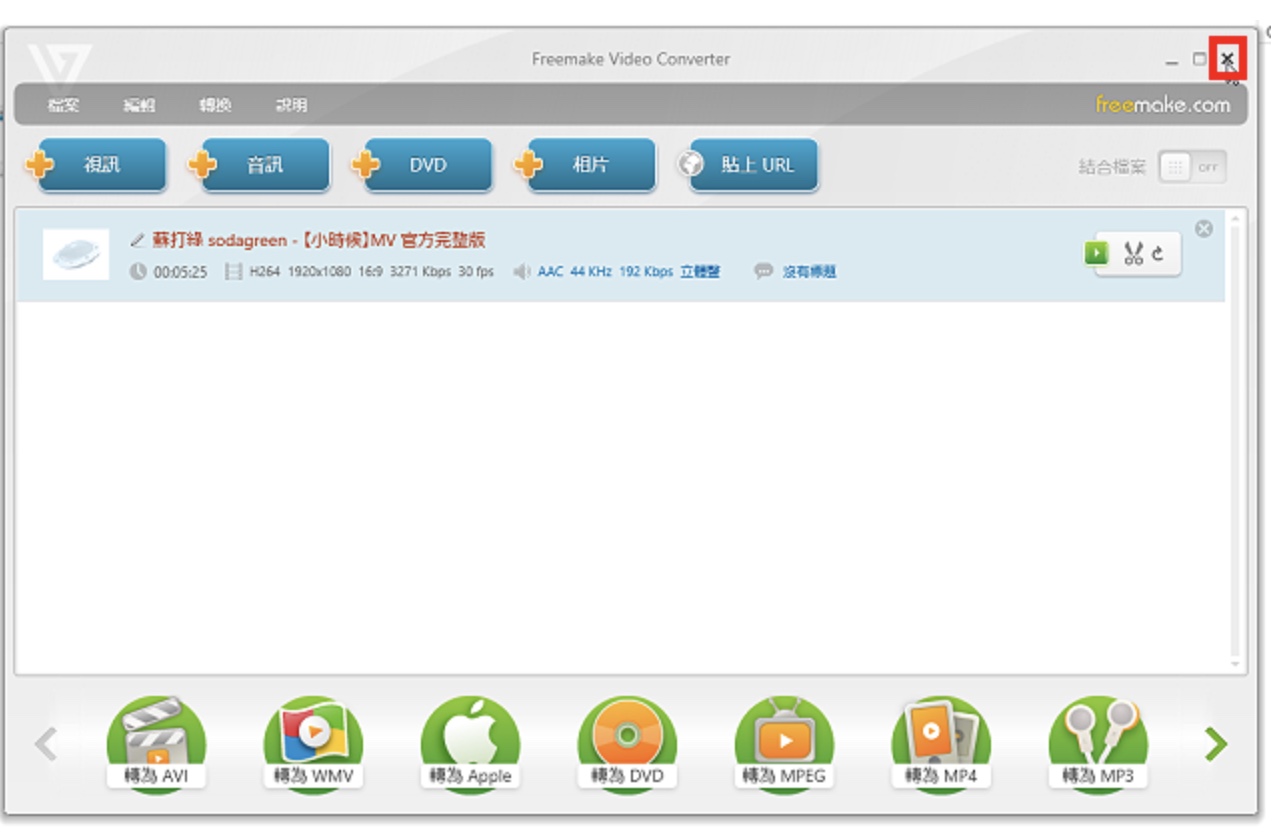
Task: Play the video with the green preview icon
Action: pos(1096,254)
